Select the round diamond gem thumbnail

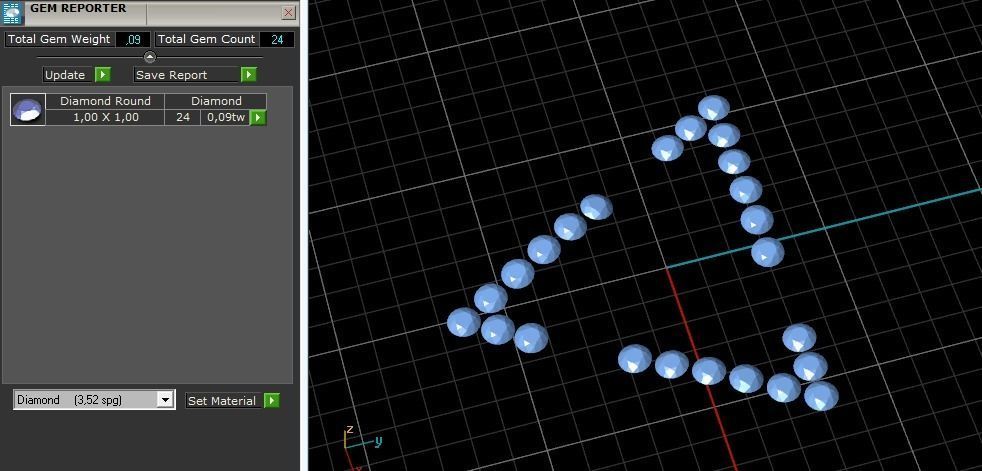[x=28, y=110]
